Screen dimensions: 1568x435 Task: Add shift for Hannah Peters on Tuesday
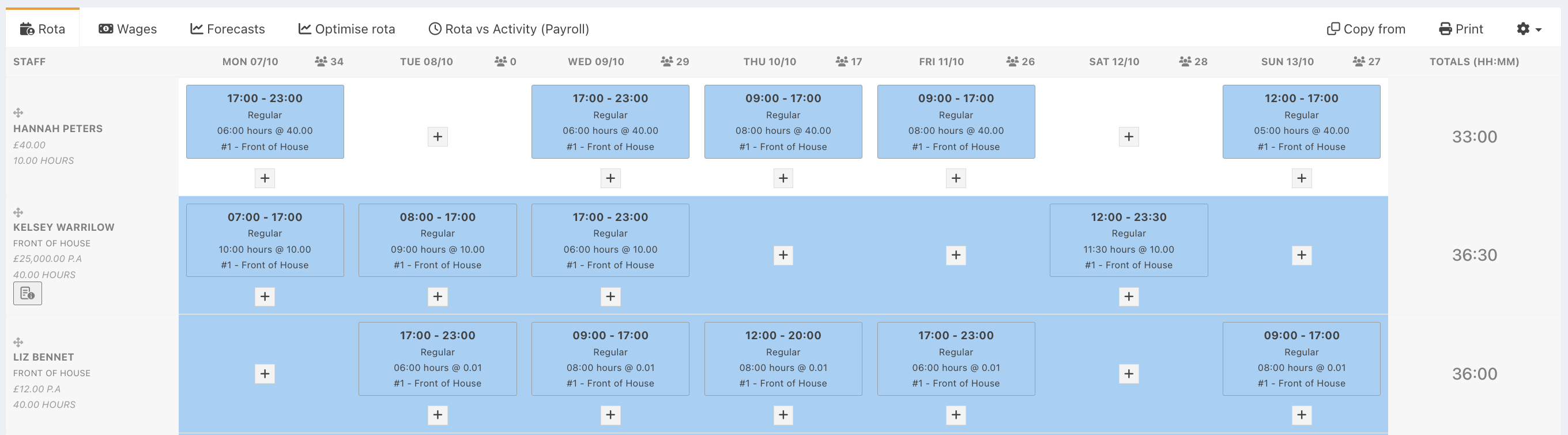coord(437,137)
